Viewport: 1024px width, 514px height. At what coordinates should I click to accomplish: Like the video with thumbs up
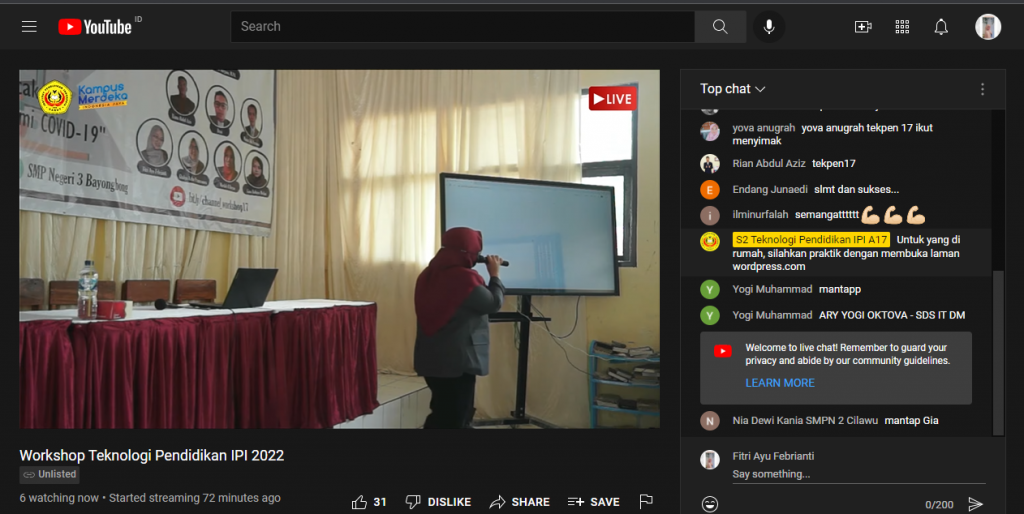point(360,502)
